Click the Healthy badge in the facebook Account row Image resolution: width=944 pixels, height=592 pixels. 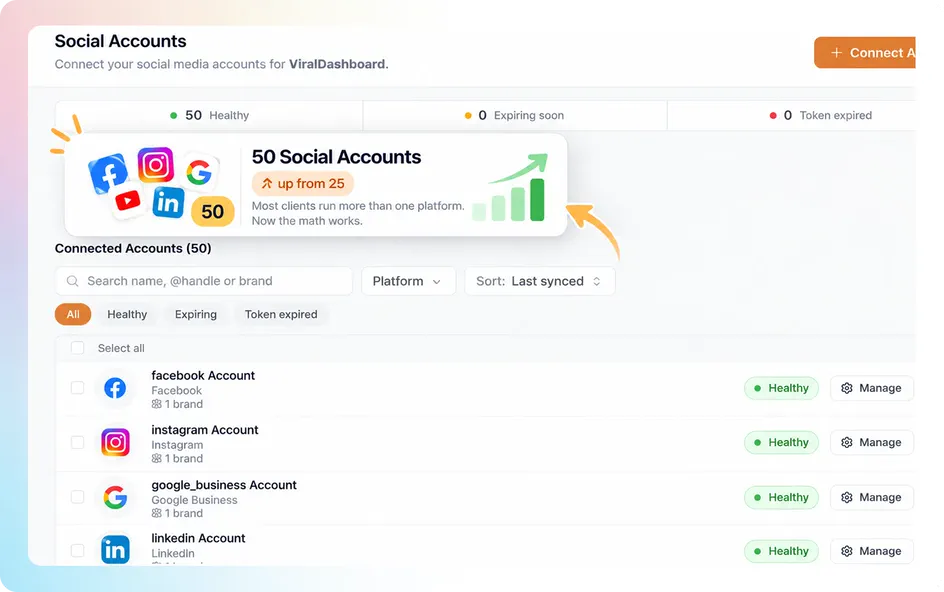pos(781,388)
